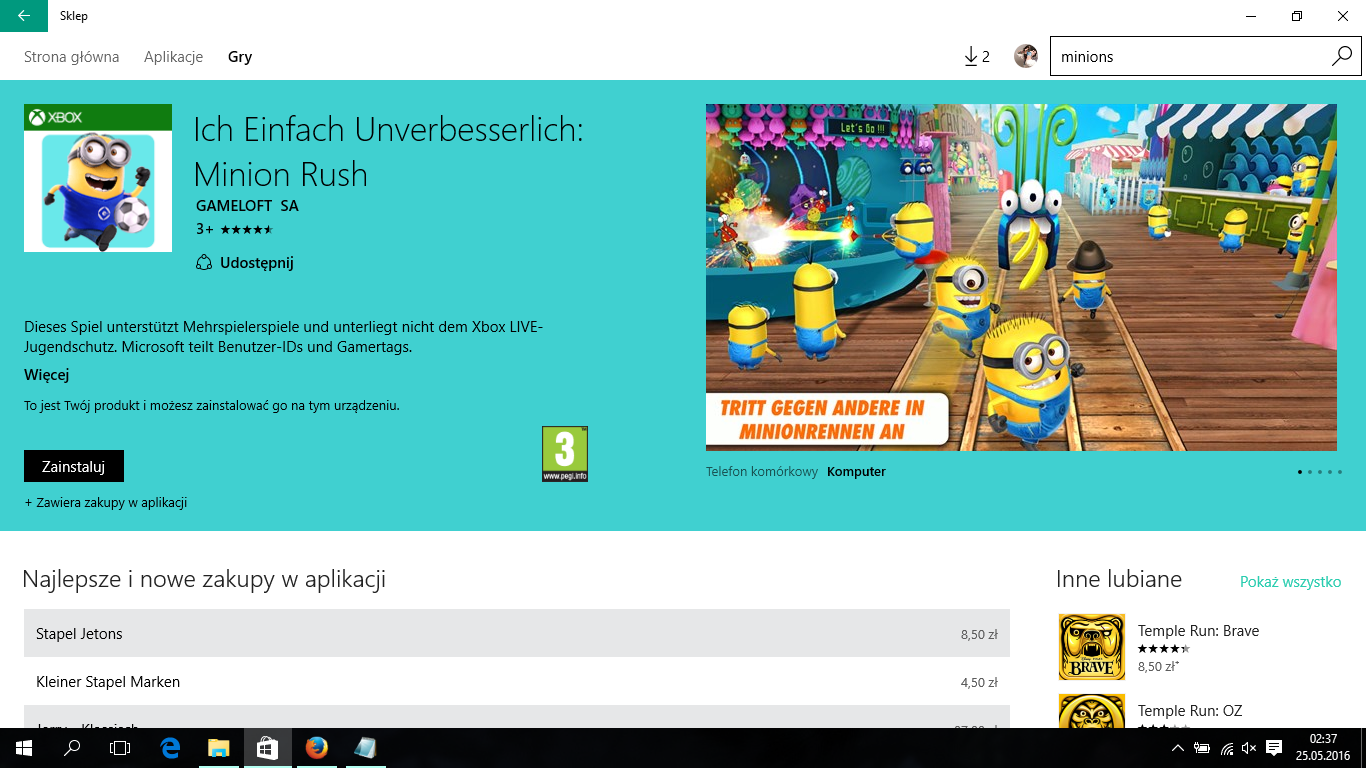The width and height of the screenshot is (1366, 768).
Task: Open Task View on the taskbar
Action: coord(120,748)
